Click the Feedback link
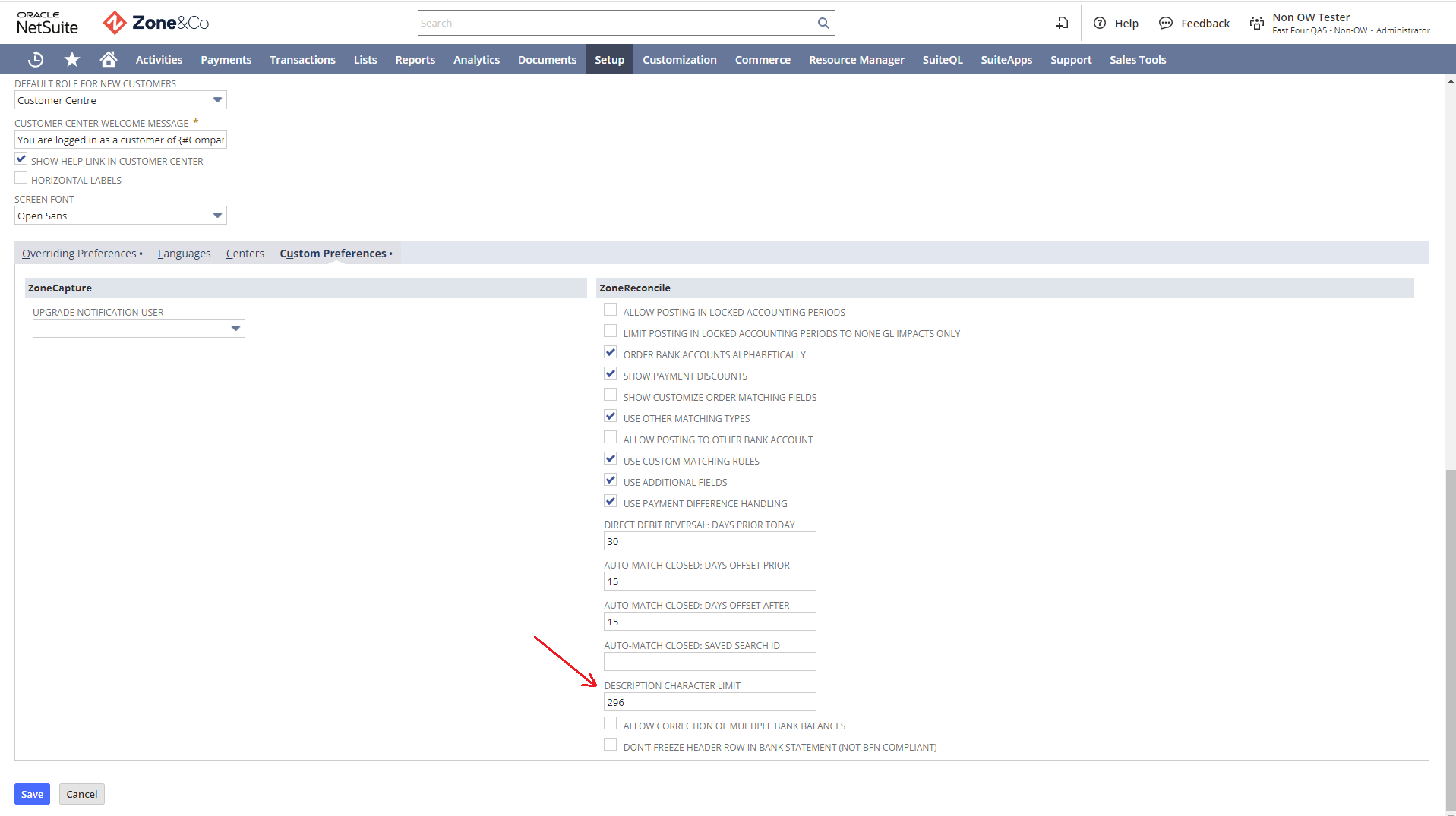This screenshot has height=816, width=1456. (x=1205, y=24)
